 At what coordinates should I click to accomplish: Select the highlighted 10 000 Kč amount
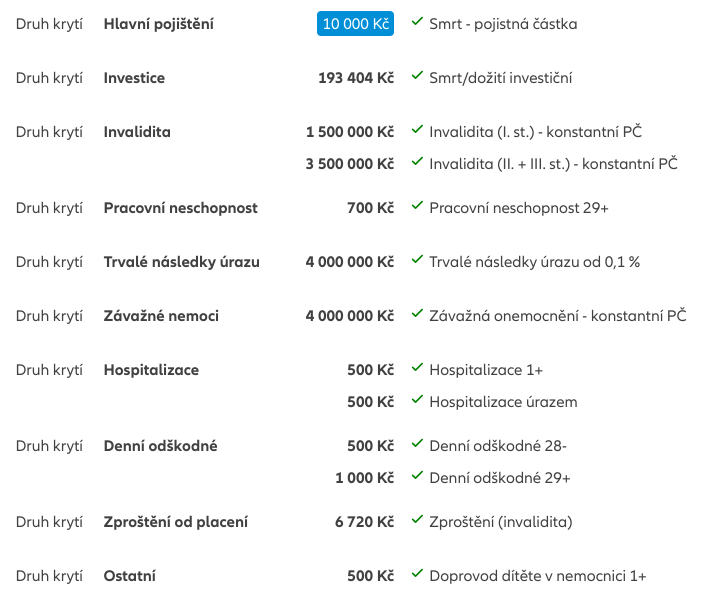tap(355, 24)
